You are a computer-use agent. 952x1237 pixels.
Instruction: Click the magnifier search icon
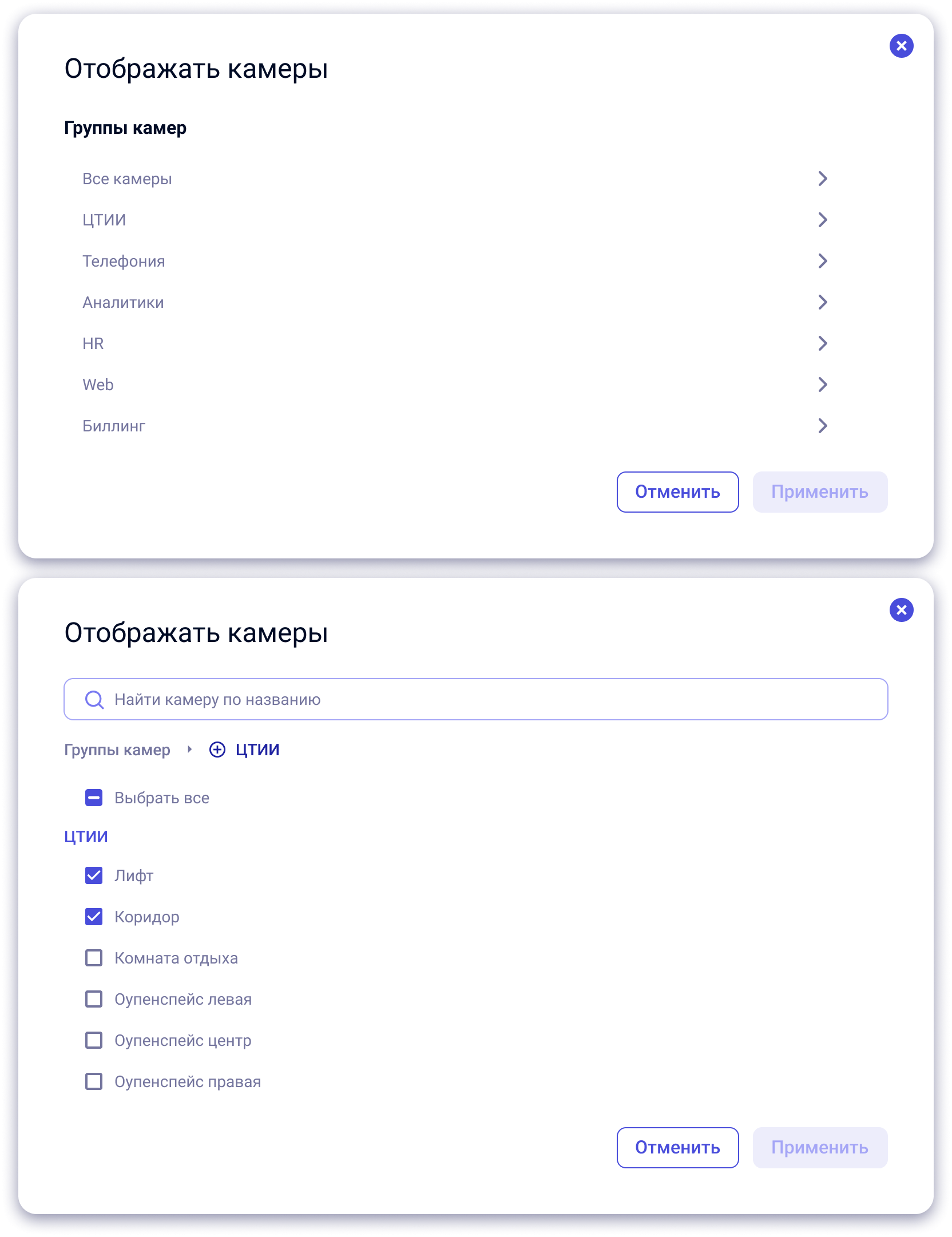[x=94, y=699]
